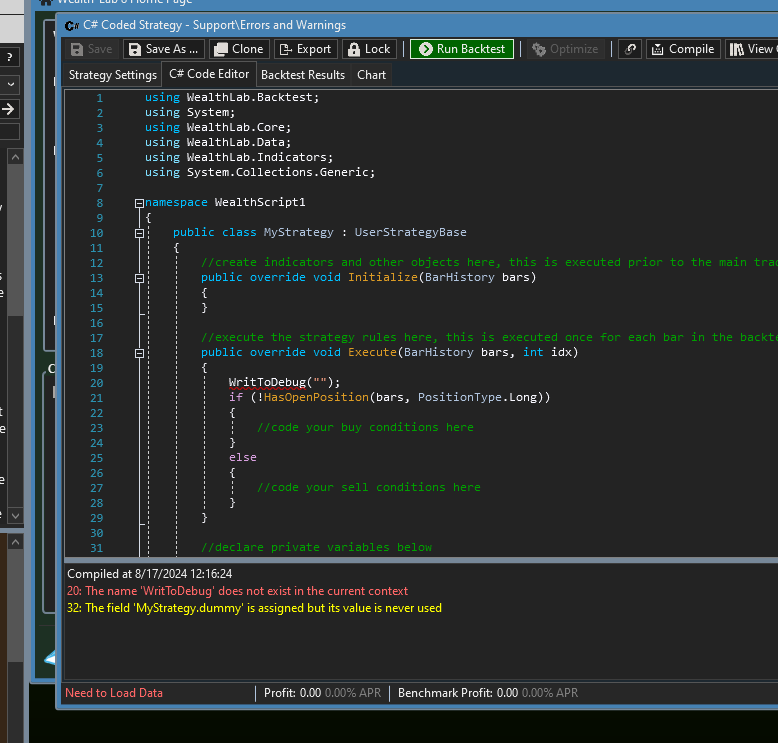
Task: Click the Save As toolbar button
Action: [x=163, y=49]
